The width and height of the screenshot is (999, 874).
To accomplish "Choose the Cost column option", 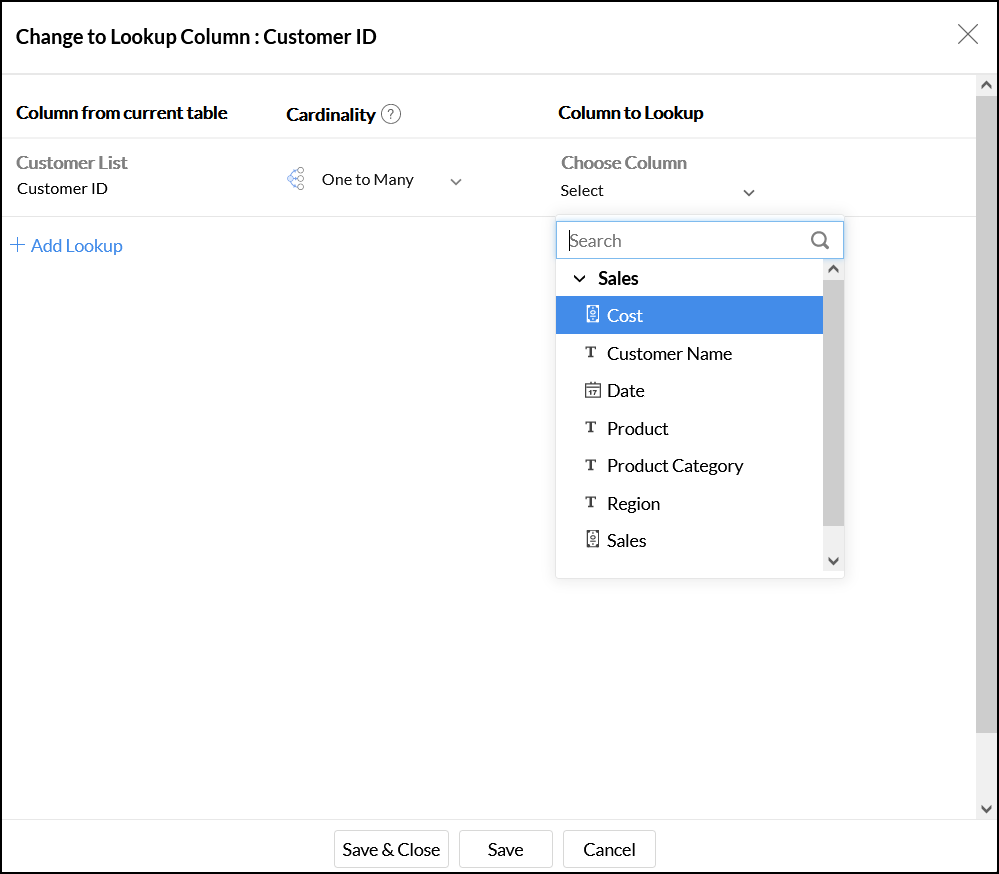I will pos(625,316).
